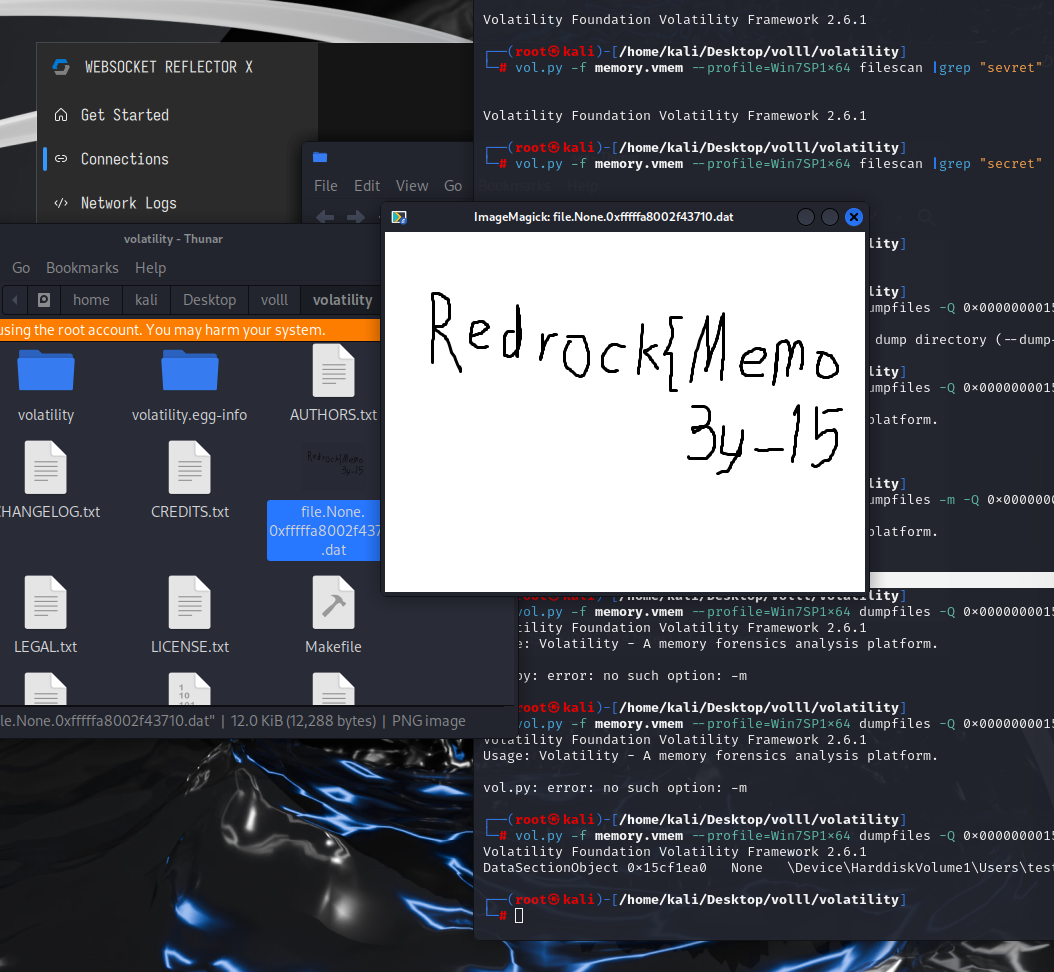Open Get Started via the home icon
This screenshot has width=1054, height=972.
tap(62, 115)
